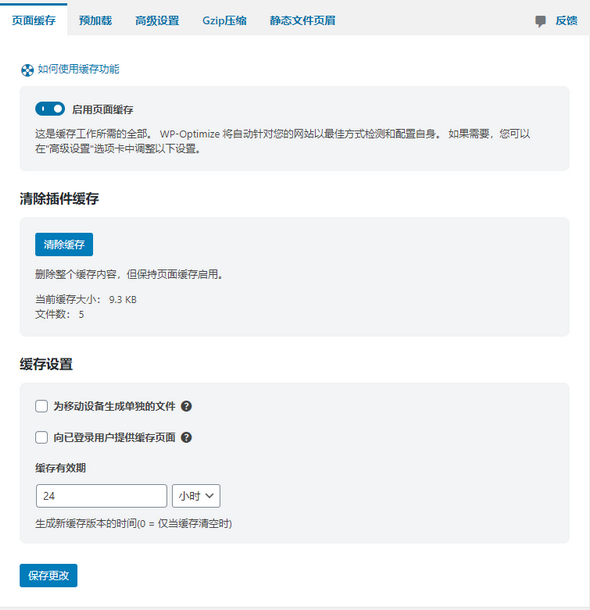Open the 静态文件页眉 tab

click(303, 20)
